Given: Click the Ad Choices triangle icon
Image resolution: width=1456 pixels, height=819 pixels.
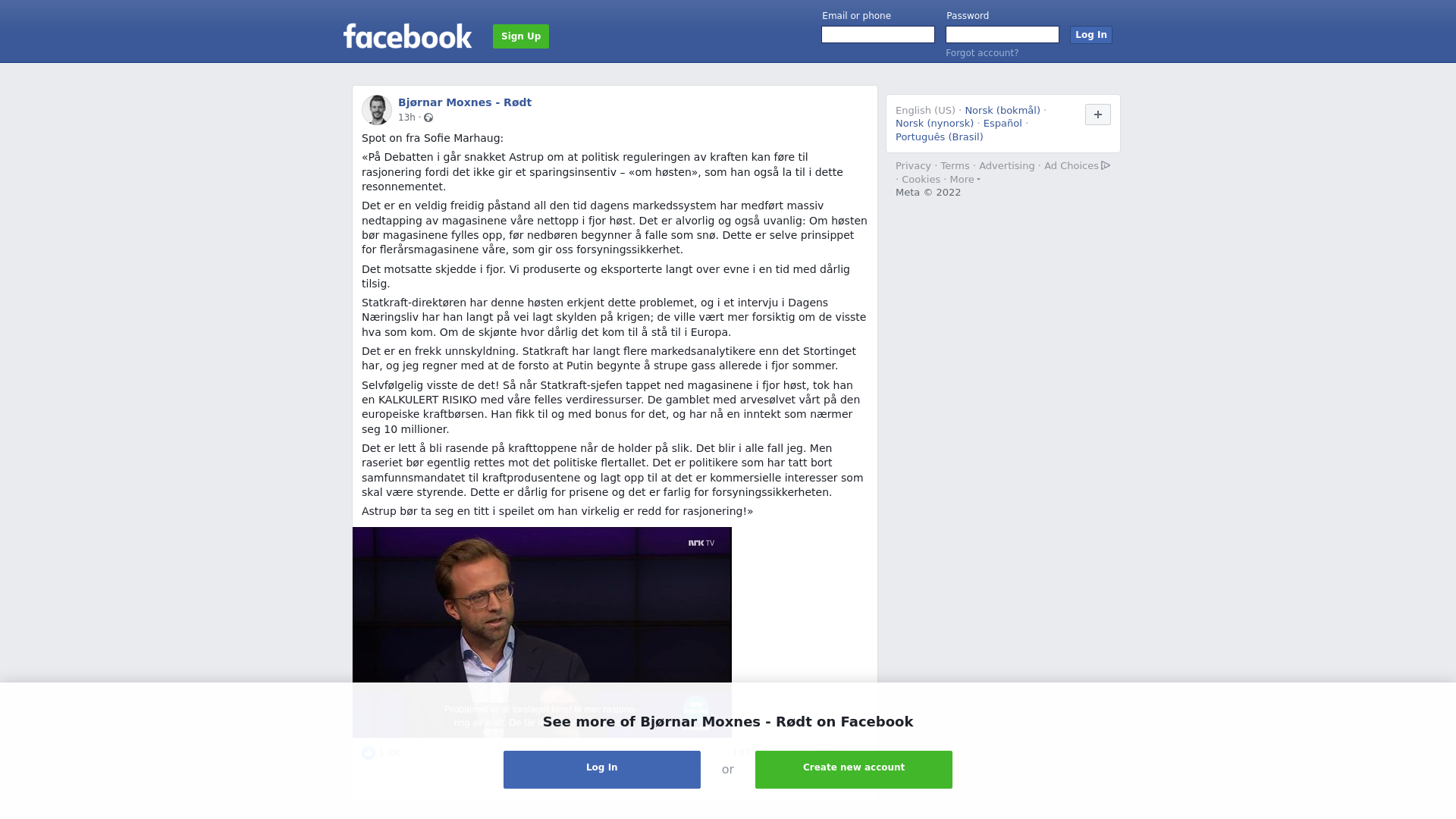Looking at the screenshot, I should click(1106, 165).
